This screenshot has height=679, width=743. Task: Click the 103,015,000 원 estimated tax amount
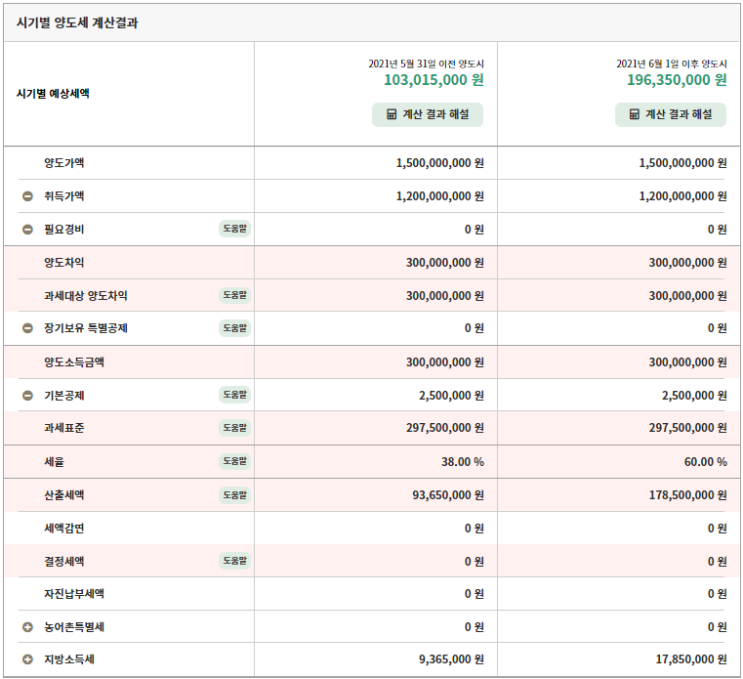coord(434,80)
